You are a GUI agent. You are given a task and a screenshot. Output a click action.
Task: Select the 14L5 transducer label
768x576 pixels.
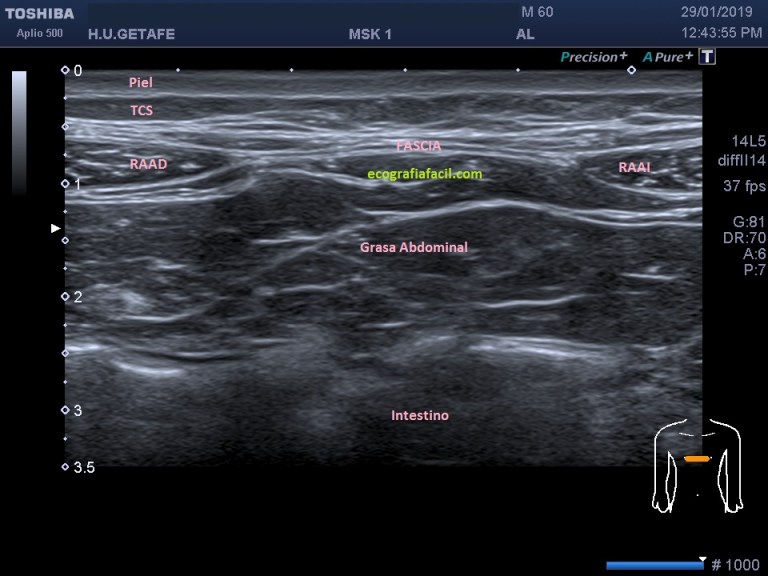click(747, 141)
